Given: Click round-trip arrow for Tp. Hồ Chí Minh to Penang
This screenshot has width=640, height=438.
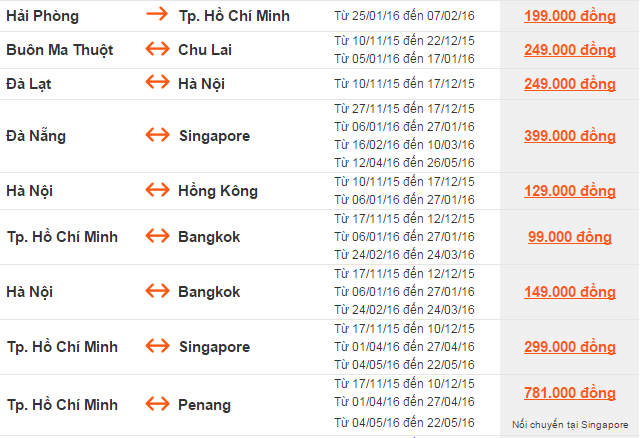Looking at the screenshot, I should coord(158,405).
